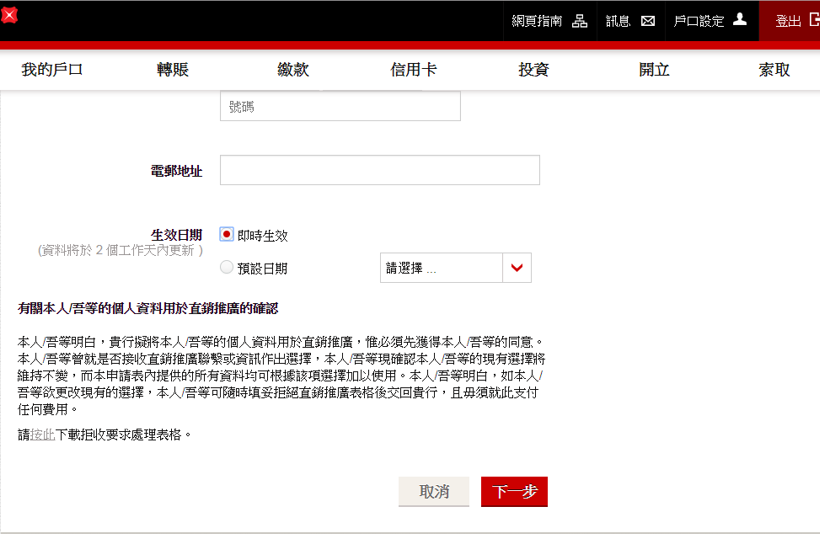Click the broken image icon at top left
The height and width of the screenshot is (534, 820).
tap(9, 15)
